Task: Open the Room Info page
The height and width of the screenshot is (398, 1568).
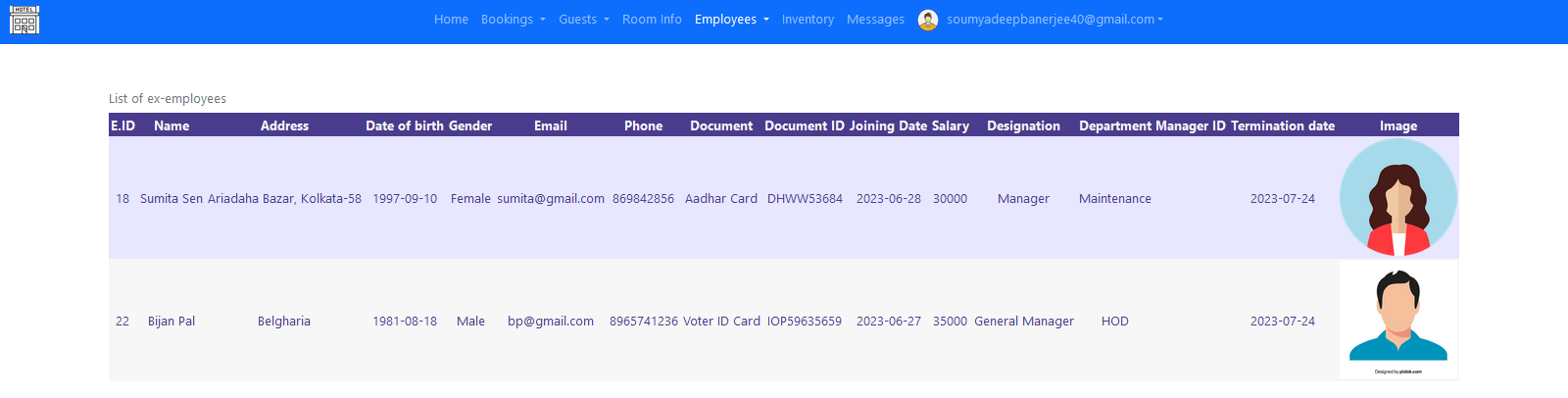Action: [652, 20]
